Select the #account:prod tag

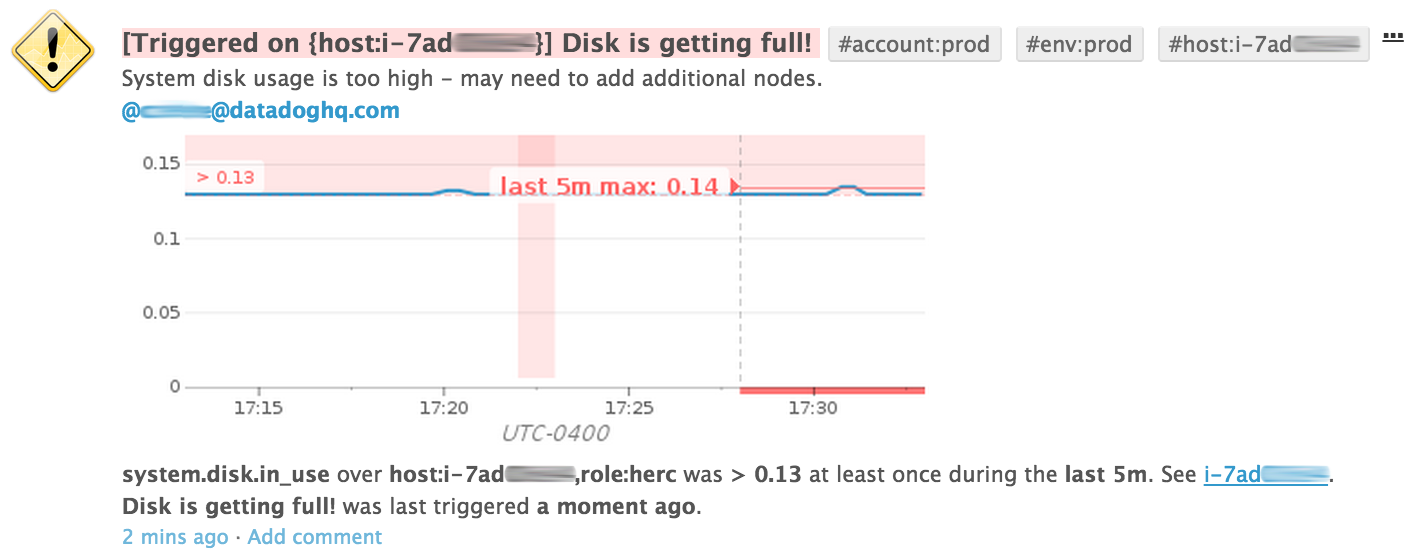click(x=914, y=44)
